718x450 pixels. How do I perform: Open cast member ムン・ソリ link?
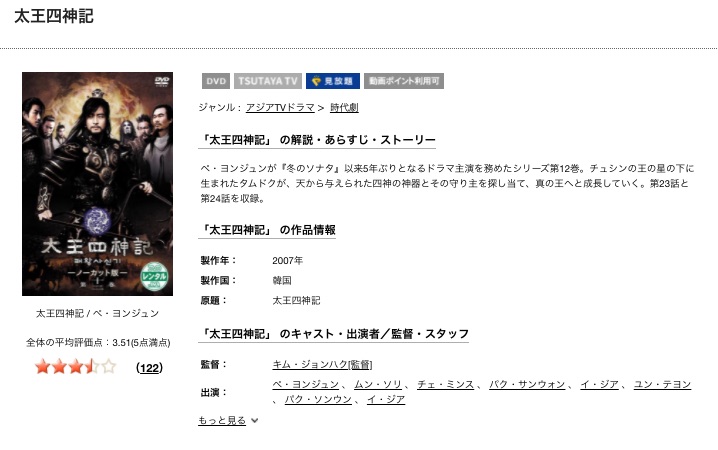tap(378, 385)
